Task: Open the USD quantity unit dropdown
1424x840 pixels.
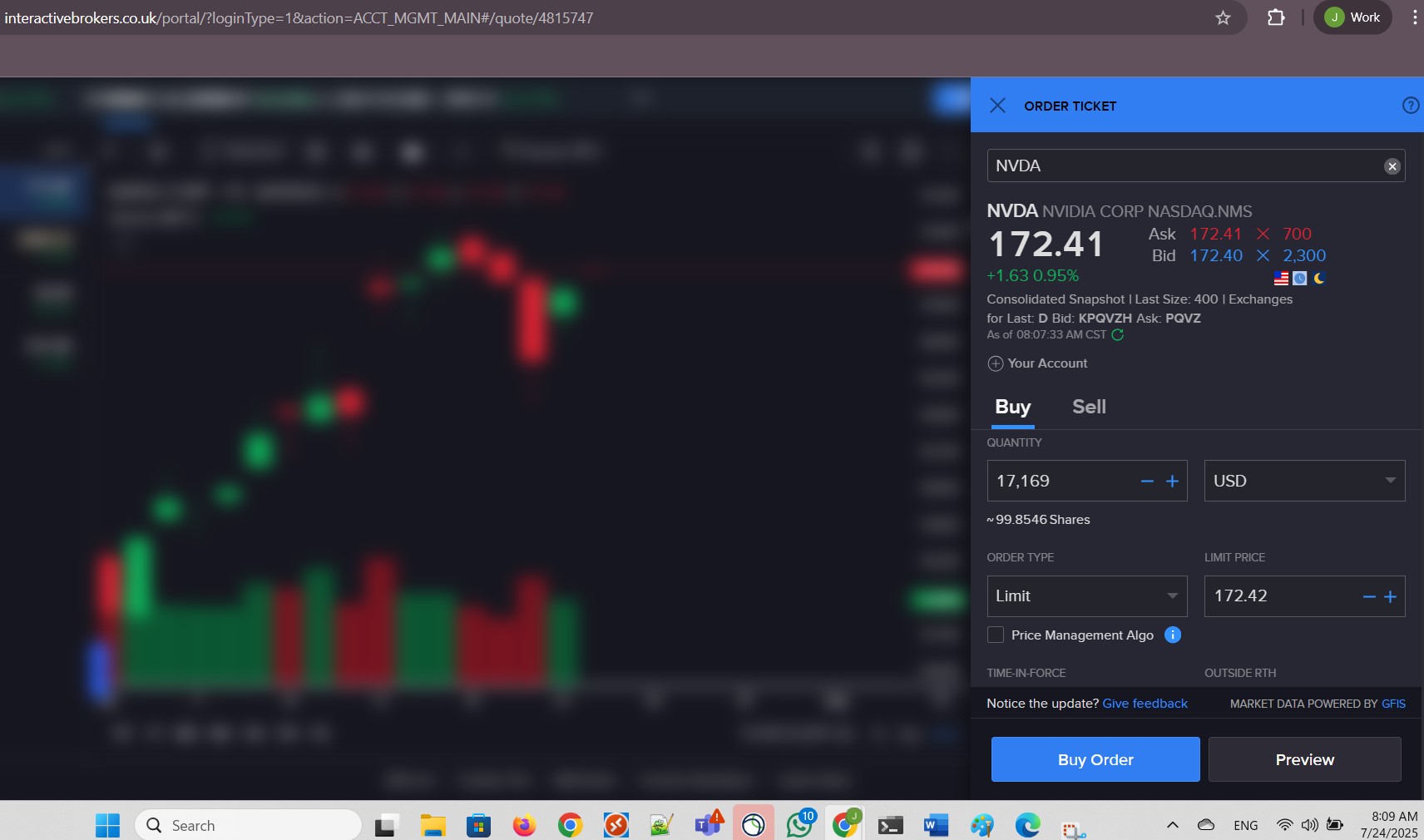Action: click(x=1304, y=481)
